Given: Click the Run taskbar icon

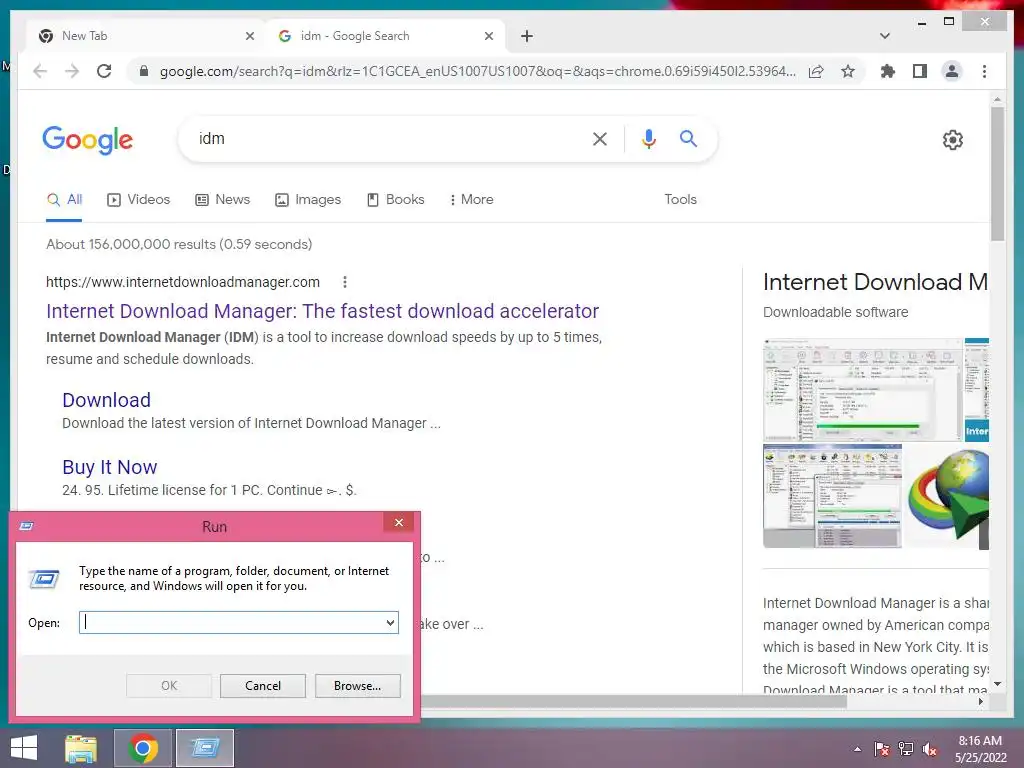Looking at the screenshot, I should coord(204,748).
